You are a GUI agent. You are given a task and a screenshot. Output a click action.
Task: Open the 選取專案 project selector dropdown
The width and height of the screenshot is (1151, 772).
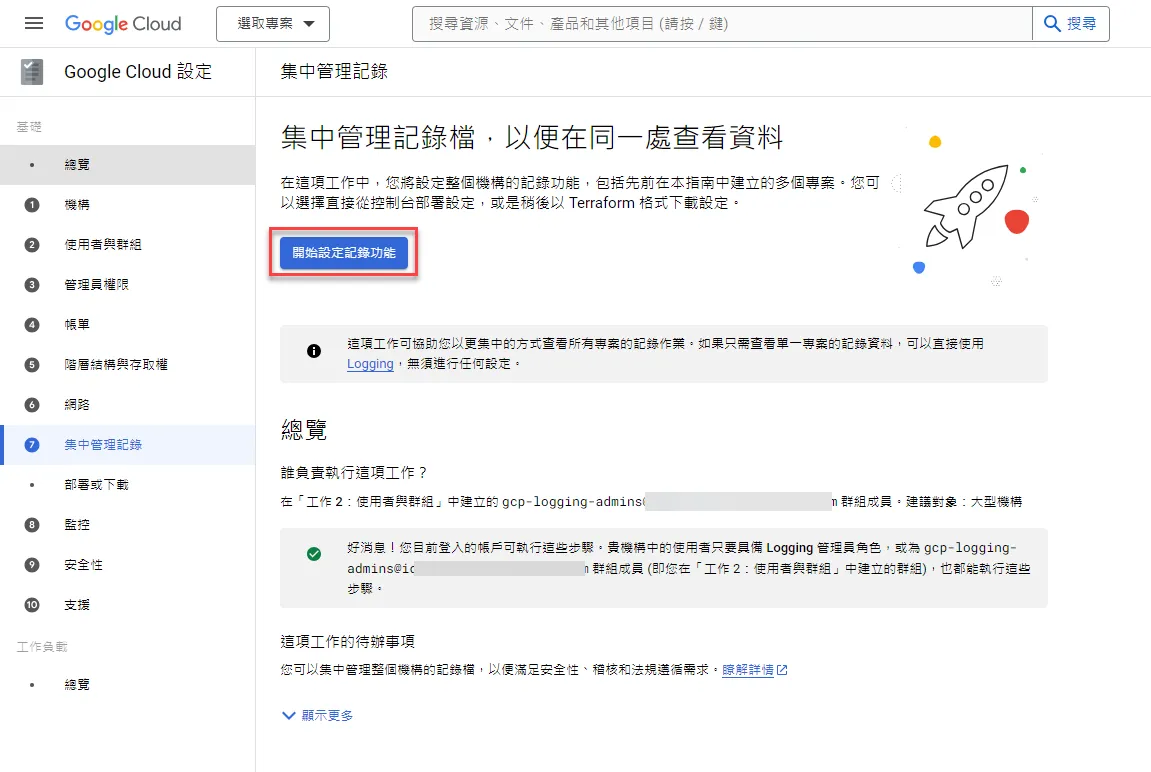(273, 23)
